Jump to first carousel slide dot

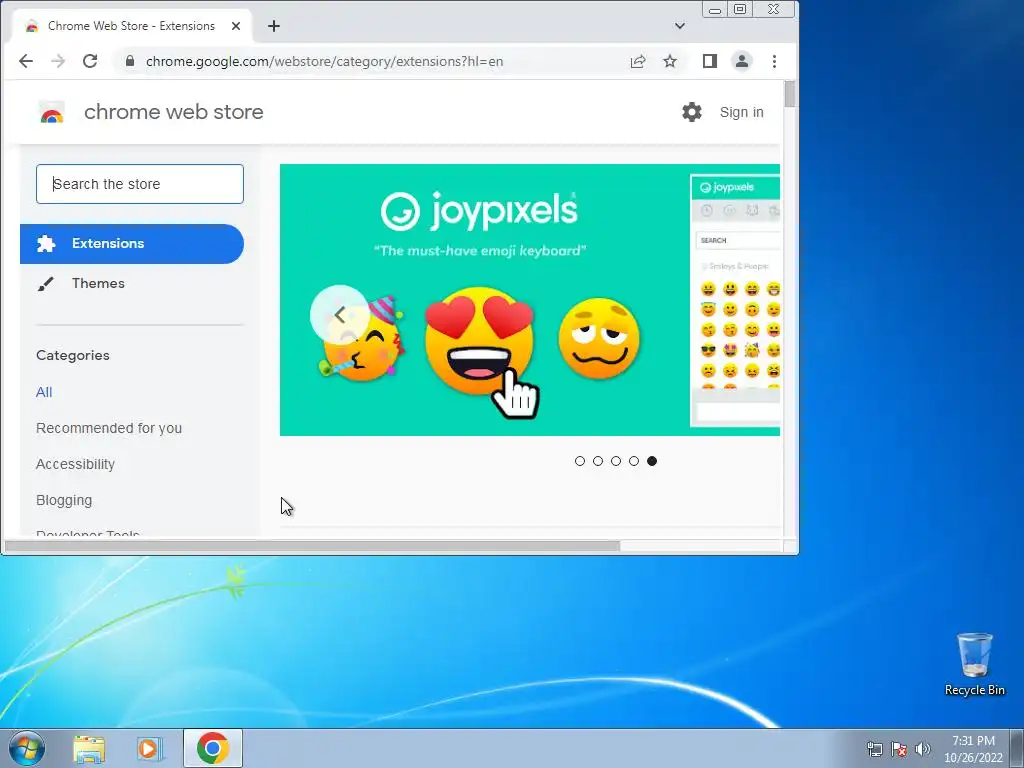580,461
